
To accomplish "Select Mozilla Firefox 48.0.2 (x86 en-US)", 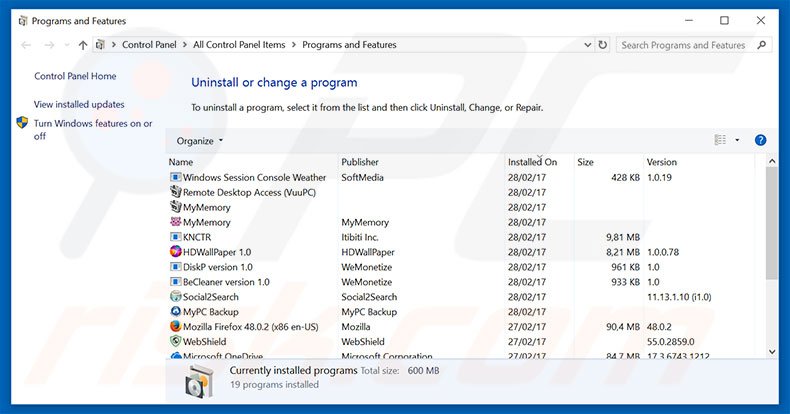I will point(250,326).
